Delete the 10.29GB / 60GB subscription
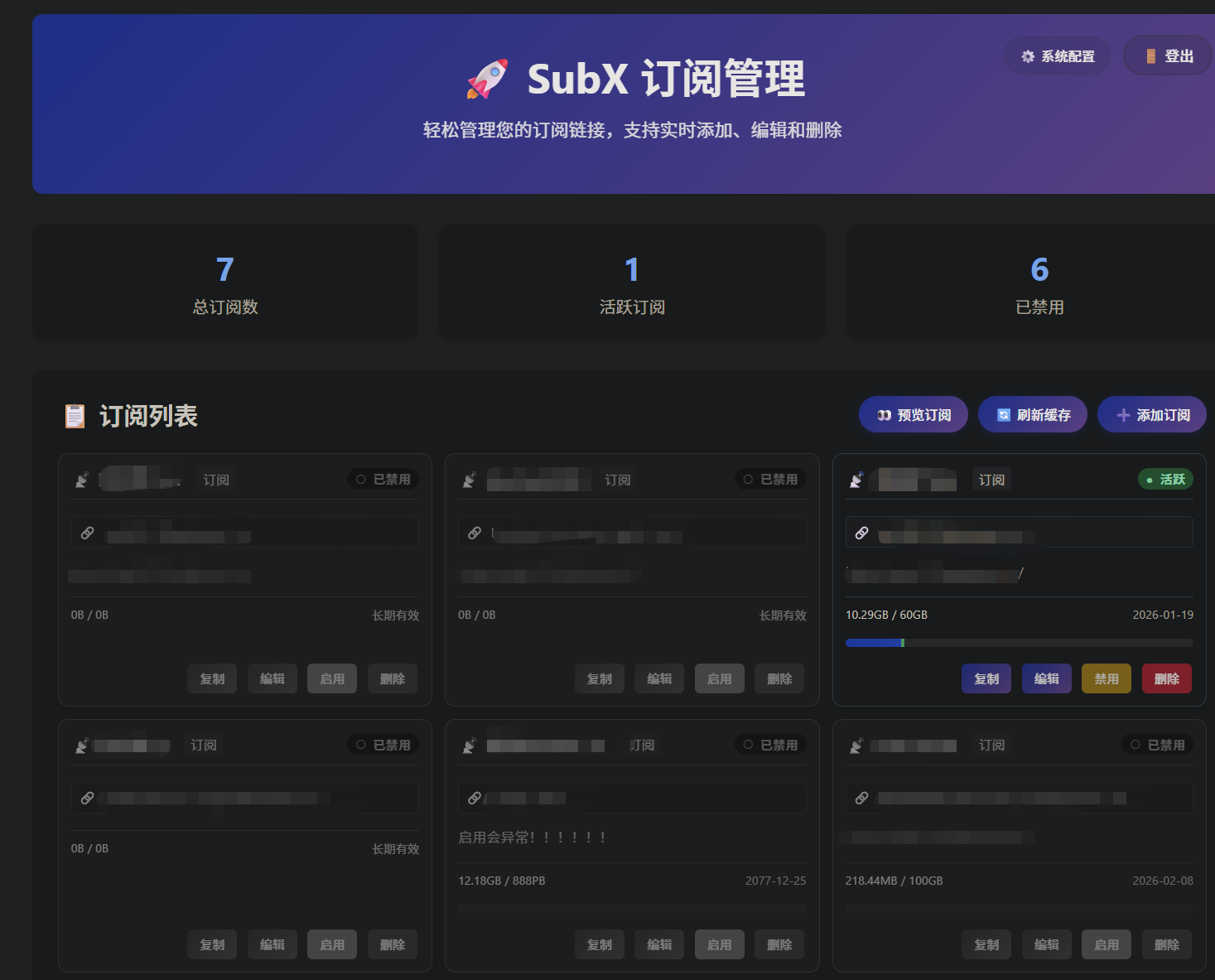The image size is (1215, 980). pos(1167,678)
